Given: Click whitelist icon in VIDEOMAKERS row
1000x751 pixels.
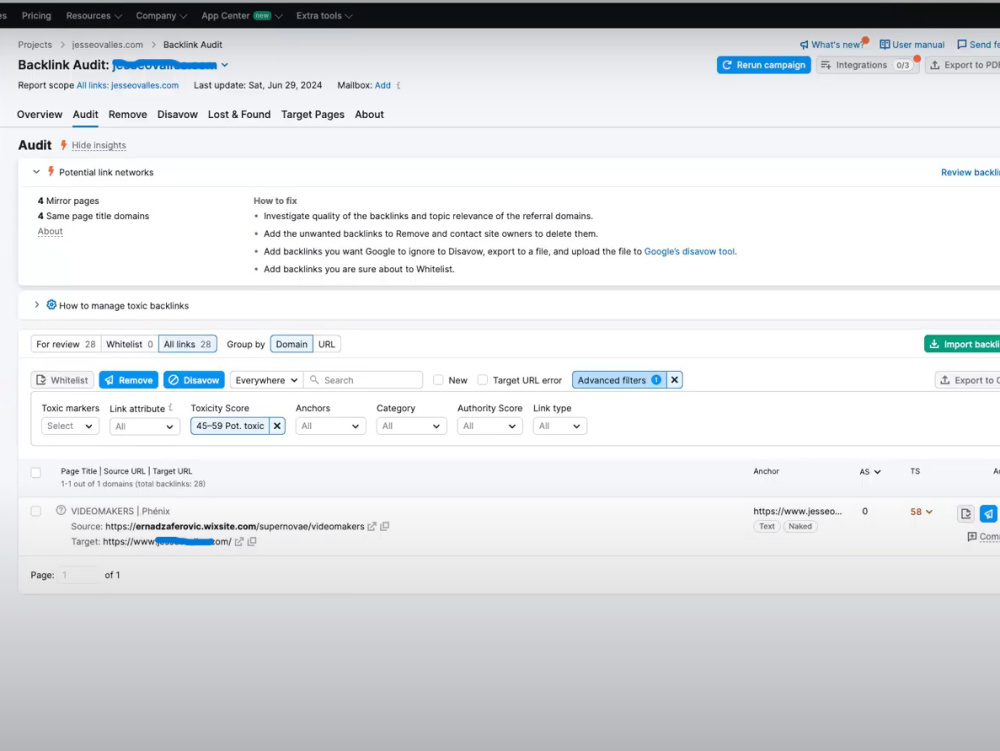Looking at the screenshot, I should pos(966,514).
